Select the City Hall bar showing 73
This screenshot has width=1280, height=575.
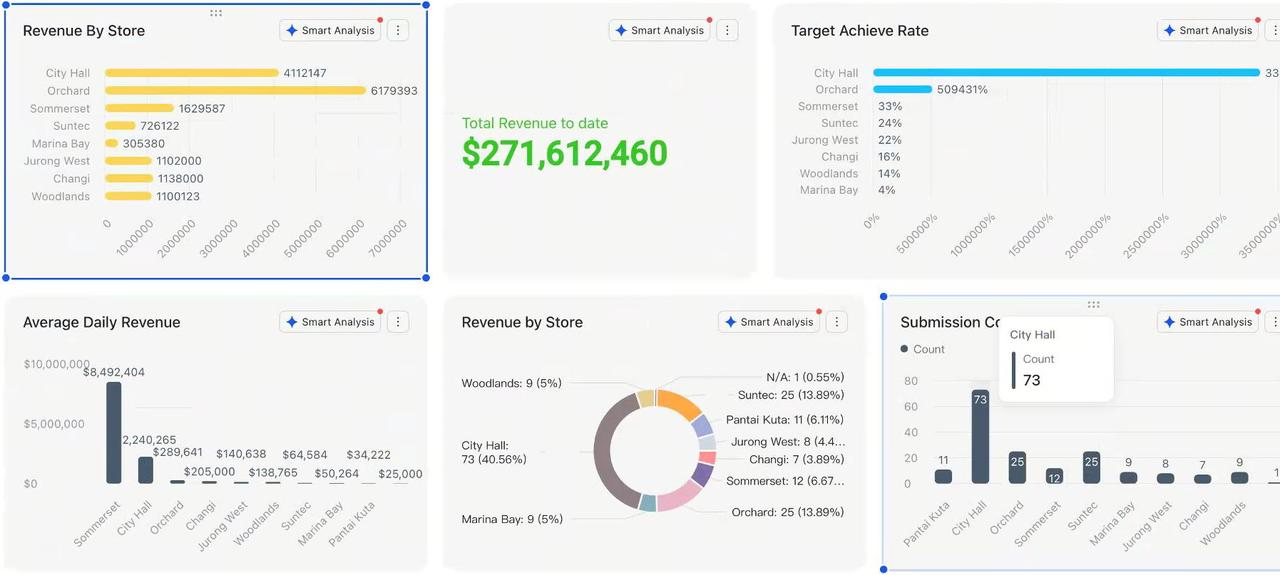tap(980, 440)
